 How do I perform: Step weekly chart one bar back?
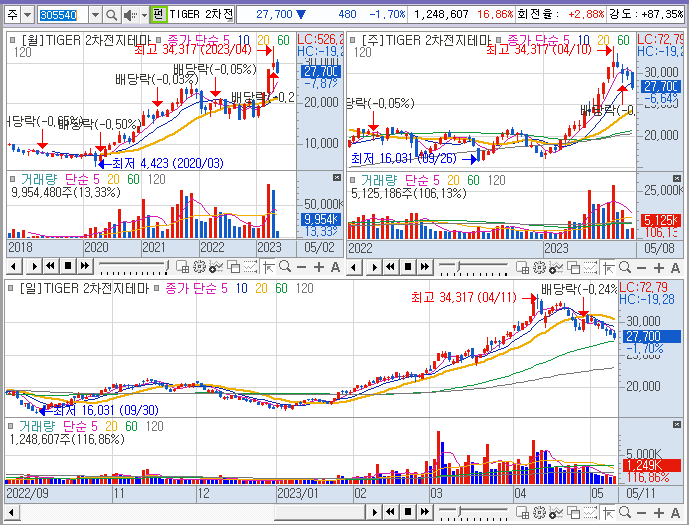pos(354,267)
